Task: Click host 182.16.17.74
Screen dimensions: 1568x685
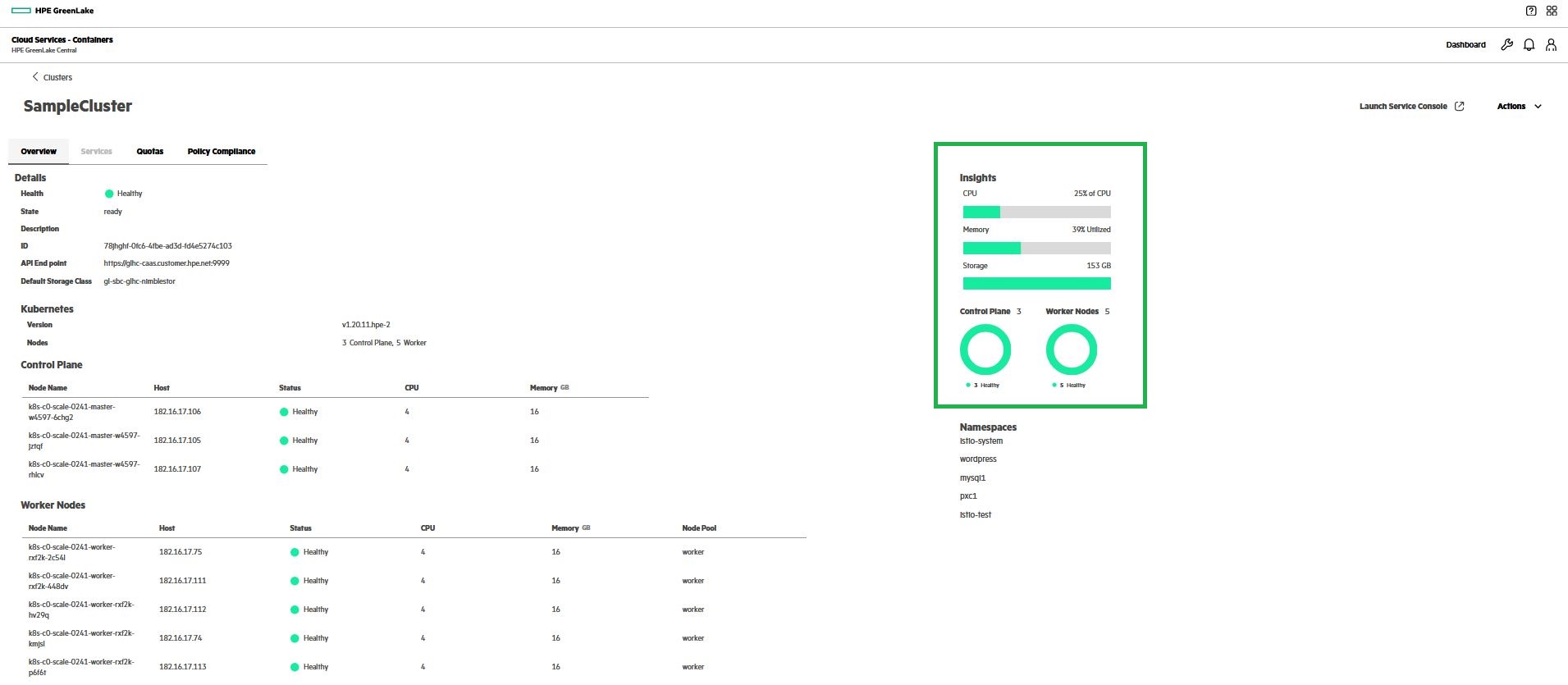Action: pos(181,638)
